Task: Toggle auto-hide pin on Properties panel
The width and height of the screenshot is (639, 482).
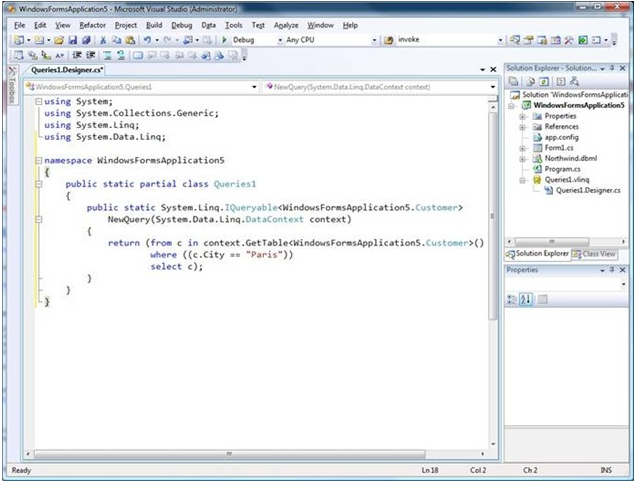Action: 612,270
